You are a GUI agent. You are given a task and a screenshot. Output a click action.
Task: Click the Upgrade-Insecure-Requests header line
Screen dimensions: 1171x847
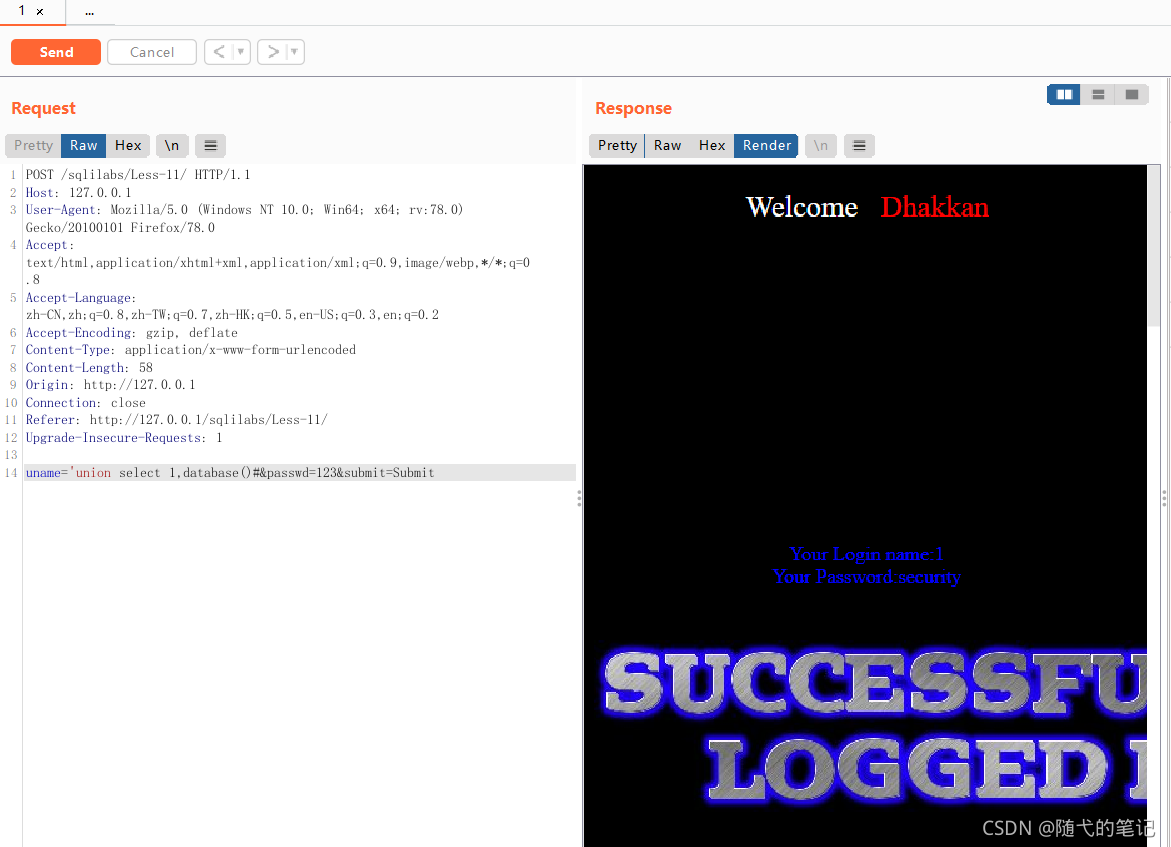coord(124,438)
